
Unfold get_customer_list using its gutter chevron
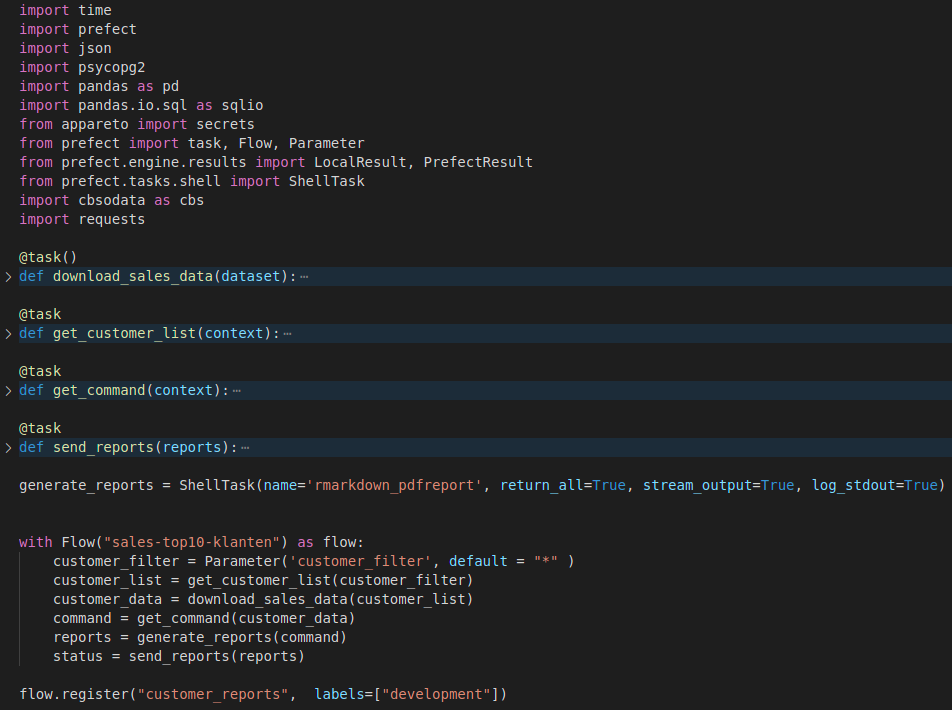(9, 333)
